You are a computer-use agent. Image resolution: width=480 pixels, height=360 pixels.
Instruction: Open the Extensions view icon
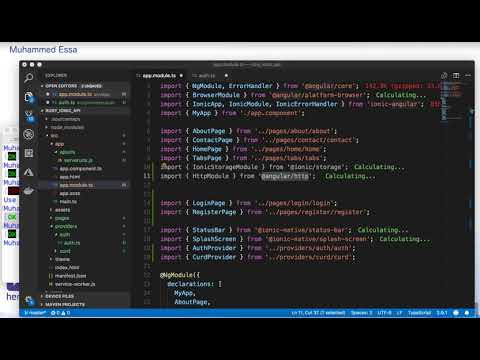pyautogui.click(x=29, y=153)
